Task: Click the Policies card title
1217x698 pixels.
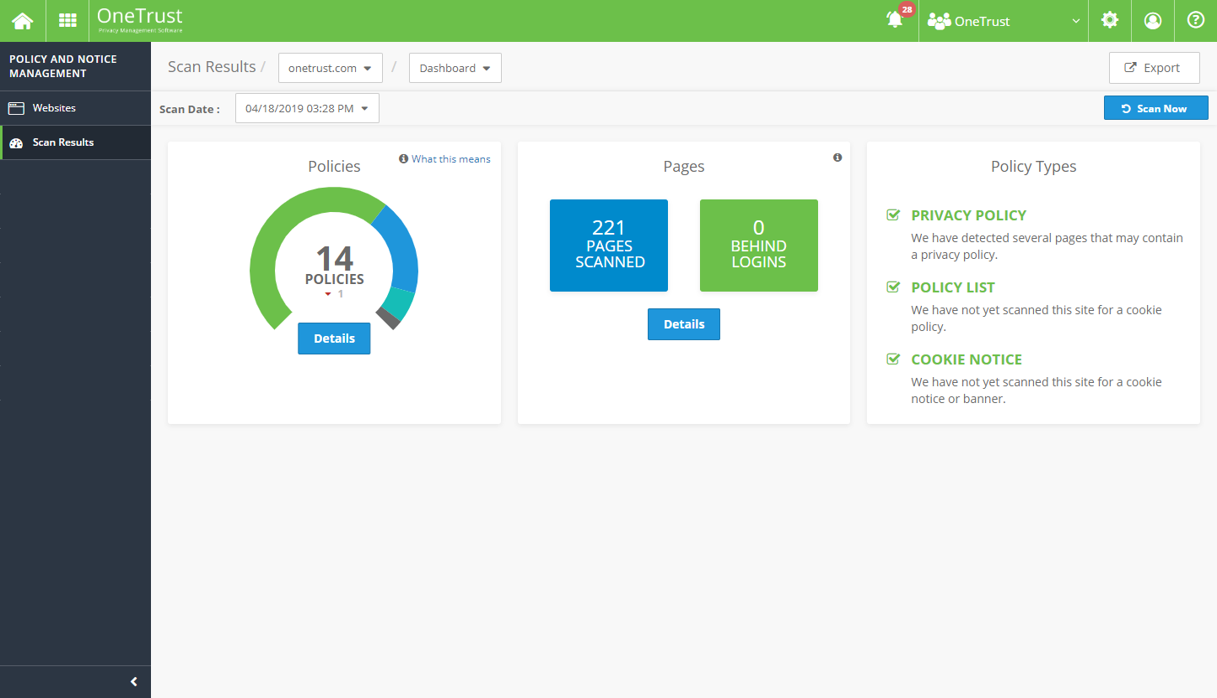Action: [334, 166]
